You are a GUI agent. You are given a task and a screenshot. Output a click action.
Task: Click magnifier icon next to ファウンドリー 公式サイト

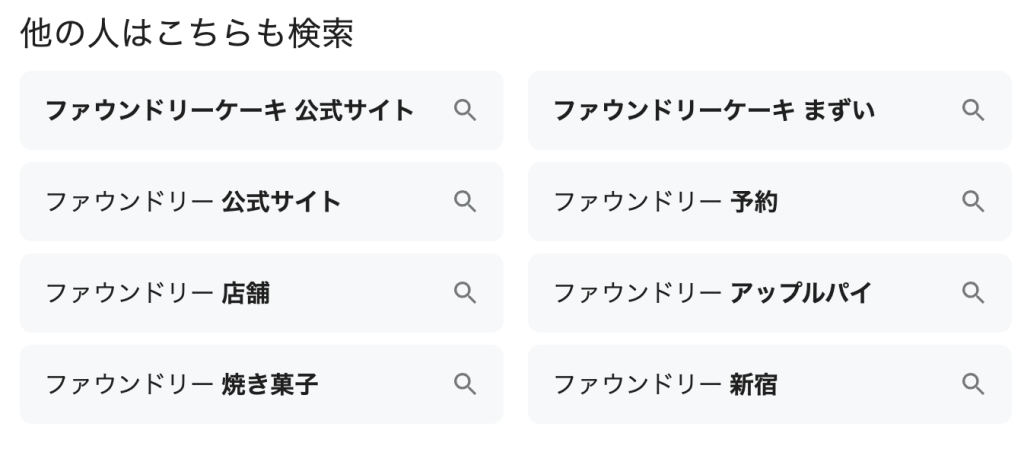click(x=464, y=202)
